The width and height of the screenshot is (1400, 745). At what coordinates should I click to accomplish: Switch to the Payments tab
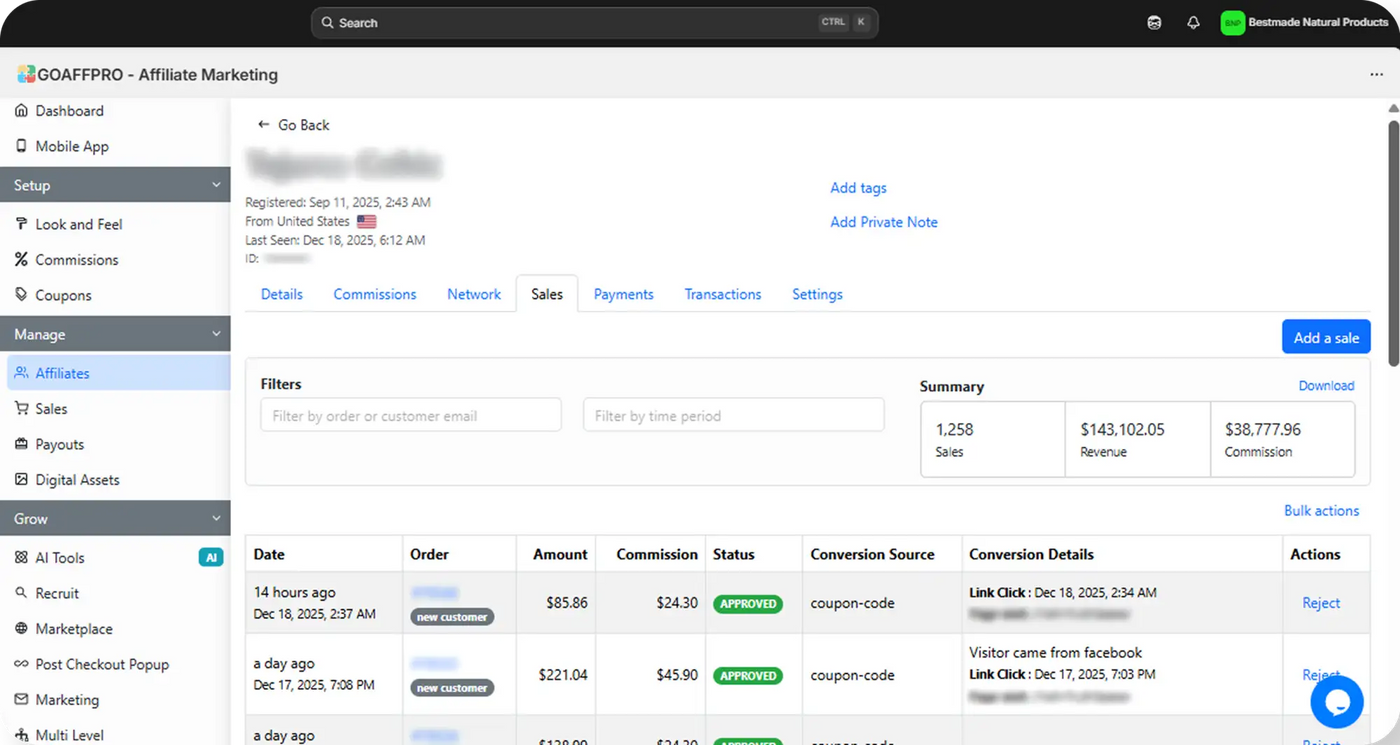coord(623,294)
